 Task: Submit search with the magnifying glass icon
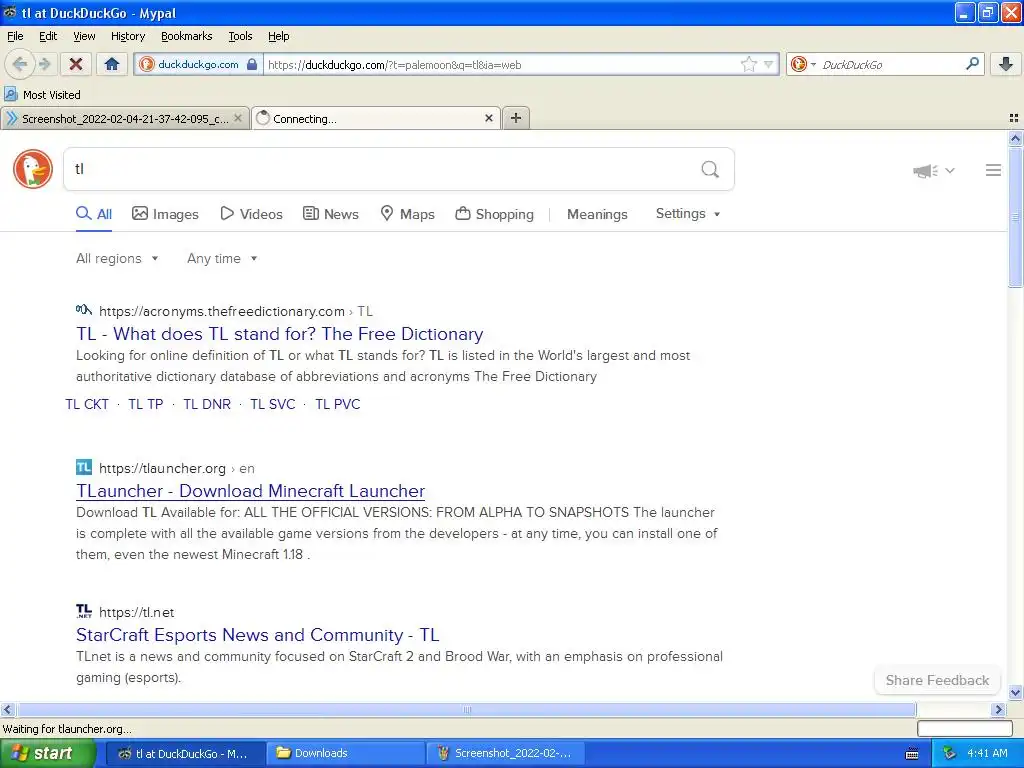click(710, 170)
